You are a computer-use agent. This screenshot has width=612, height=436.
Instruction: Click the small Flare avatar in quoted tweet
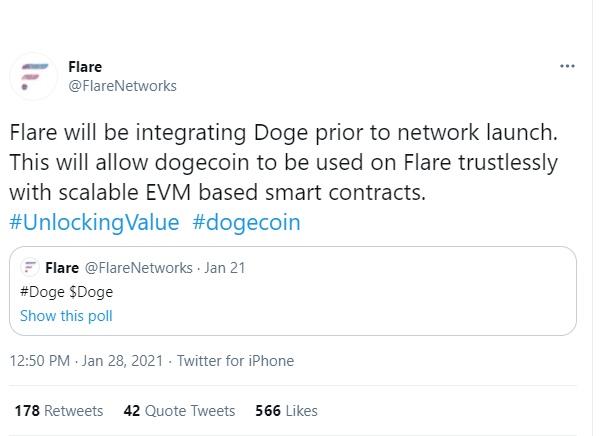coord(29,267)
